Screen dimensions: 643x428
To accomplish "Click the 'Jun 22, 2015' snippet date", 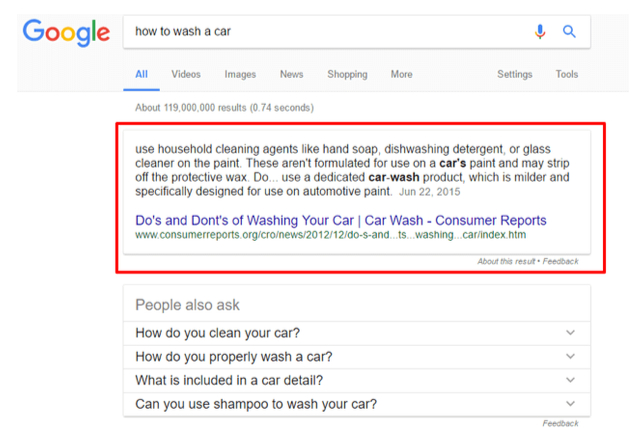I will (x=430, y=192).
